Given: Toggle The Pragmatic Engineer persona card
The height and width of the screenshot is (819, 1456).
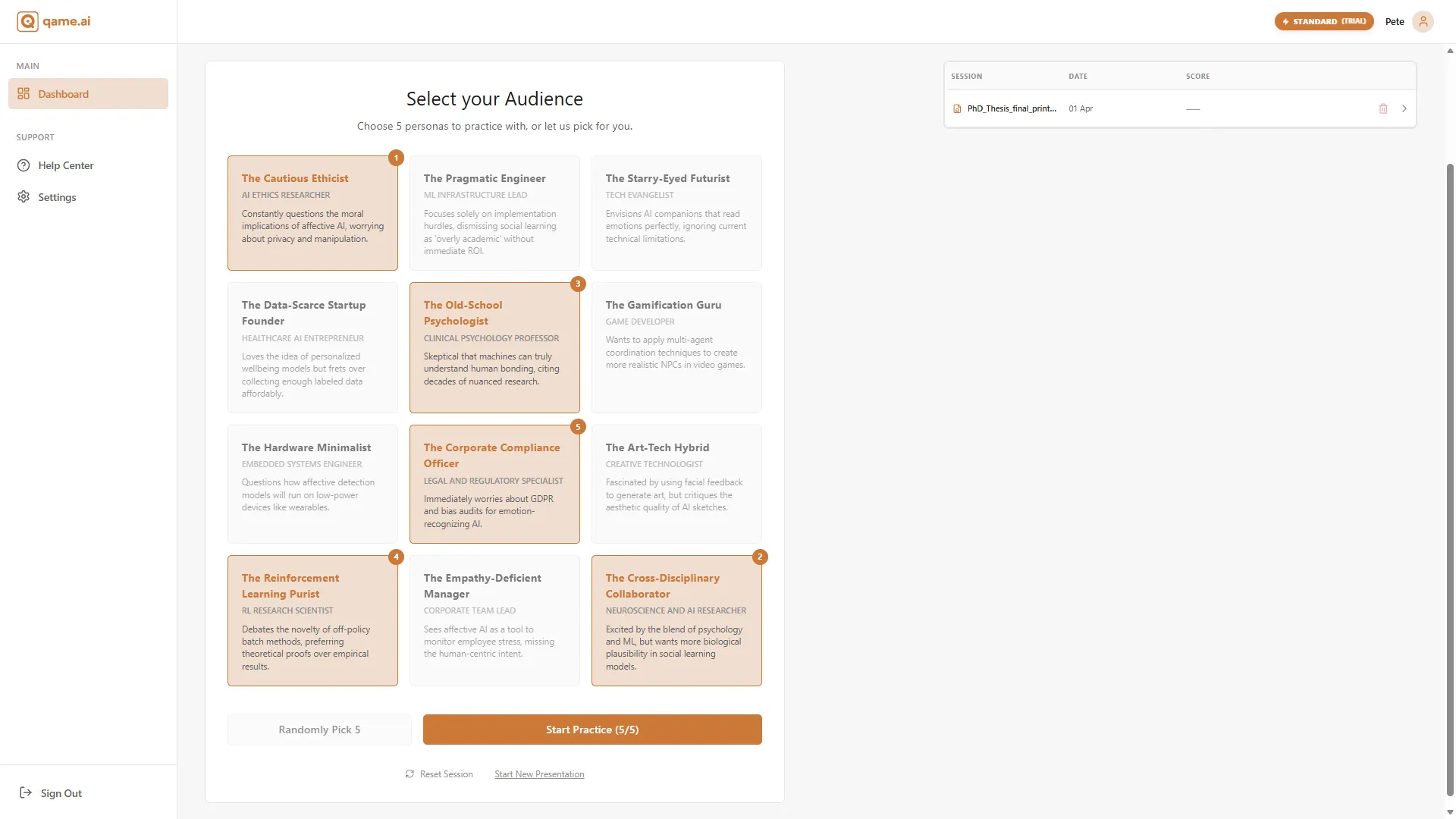Looking at the screenshot, I should coord(494,213).
